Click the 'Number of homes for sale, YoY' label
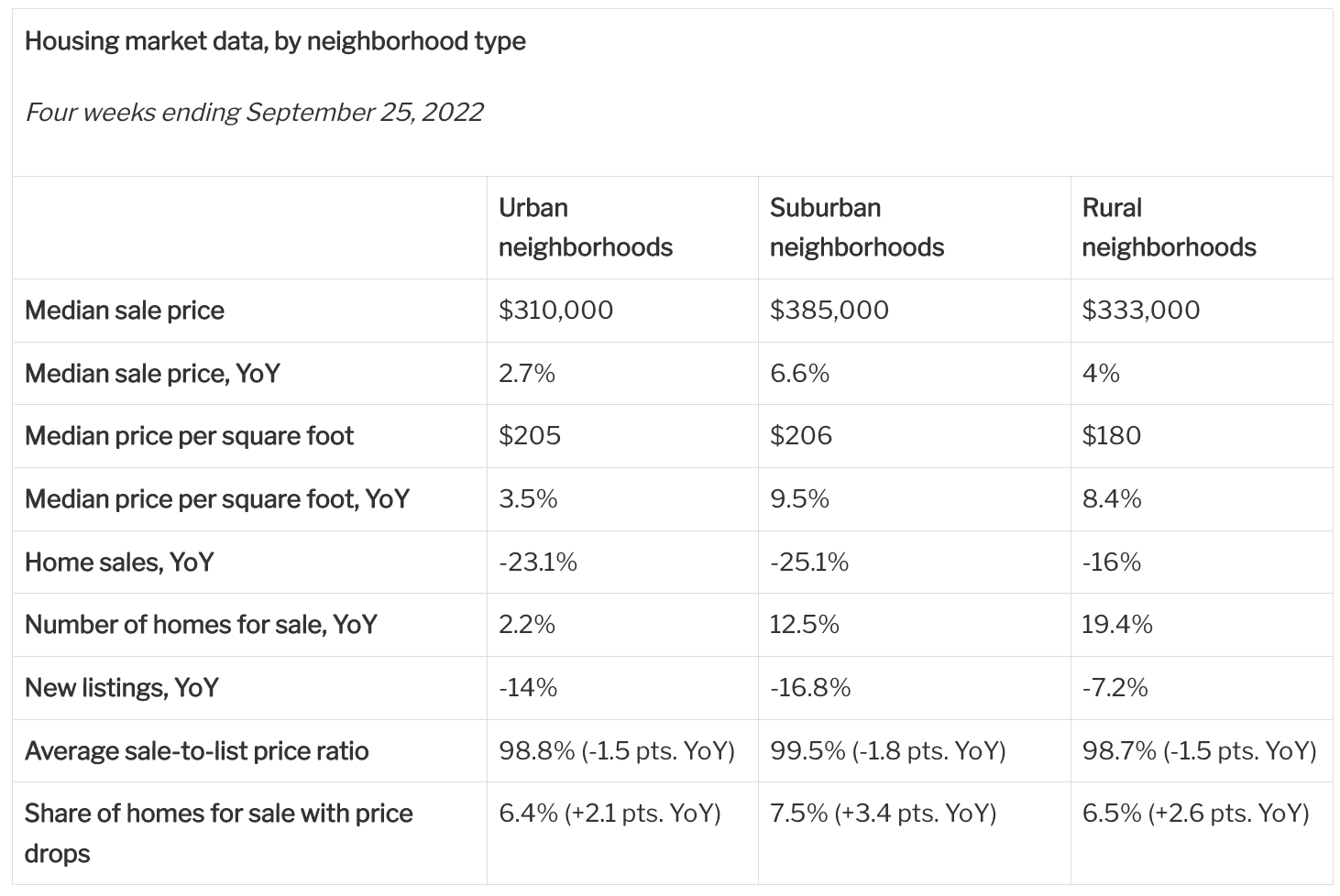The image size is (1340, 896). coord(201,625)
